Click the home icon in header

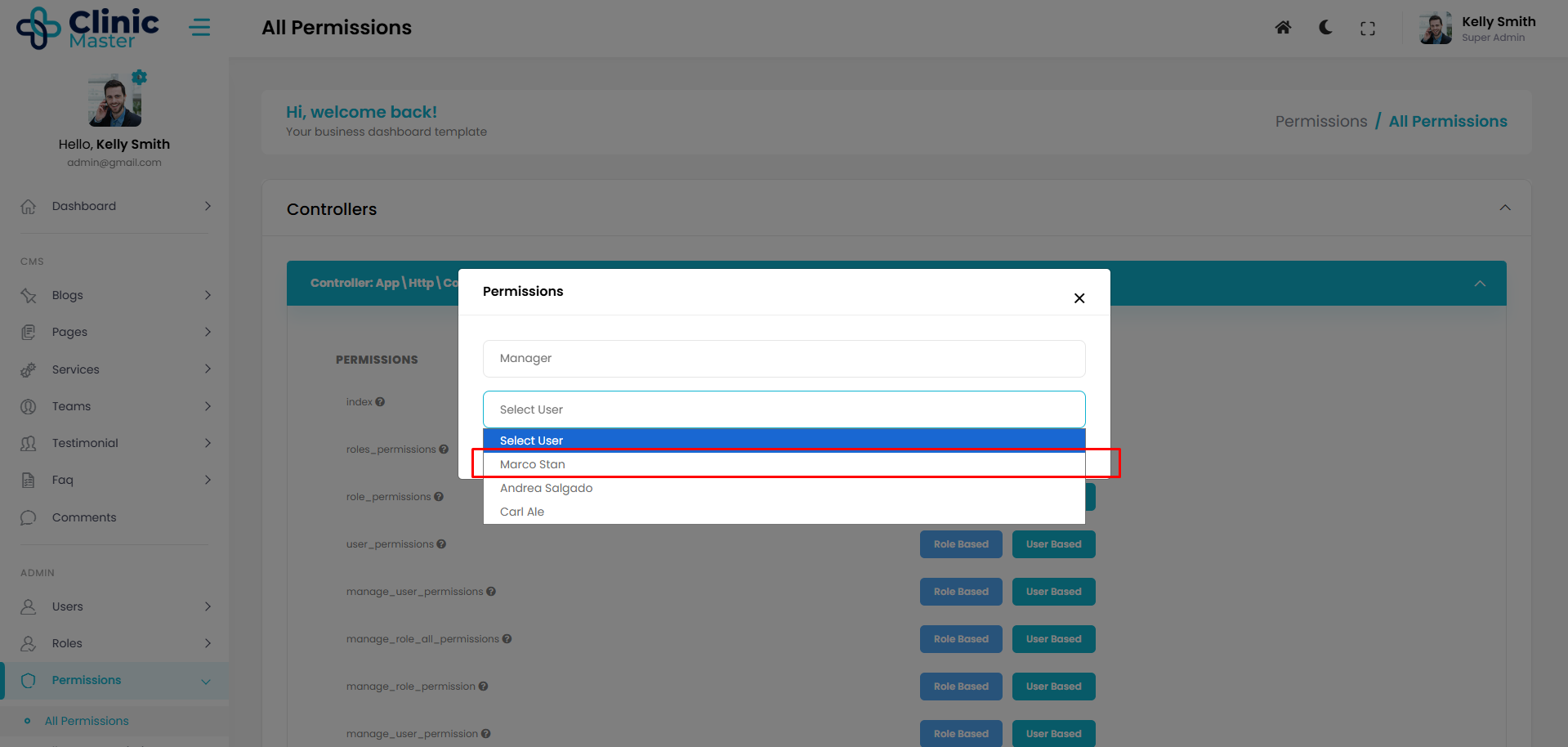click(x=1283, y=28)
